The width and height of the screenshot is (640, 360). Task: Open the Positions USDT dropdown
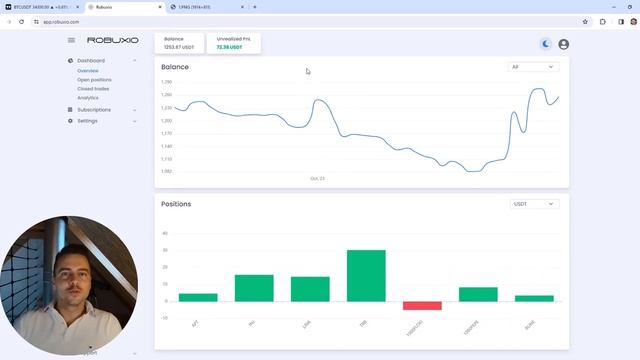(x=534, y=204)
